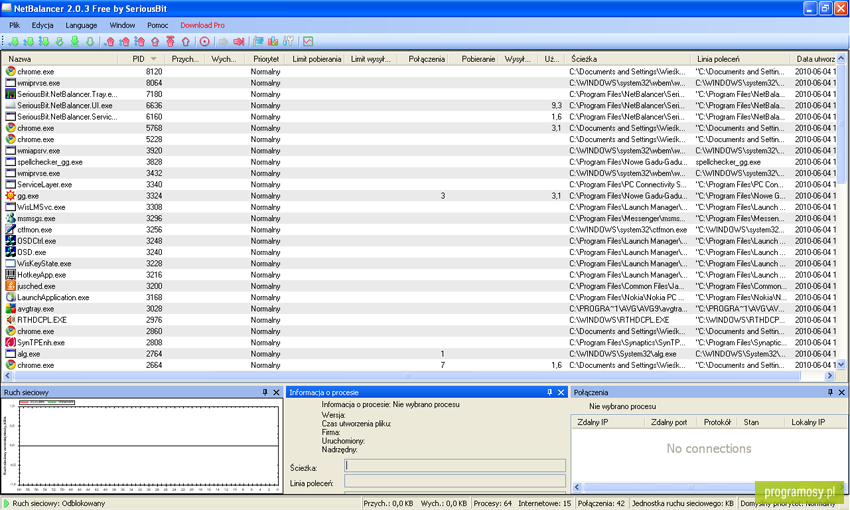
Task: Open the Plik menu
Action: [x=15, y=25]
